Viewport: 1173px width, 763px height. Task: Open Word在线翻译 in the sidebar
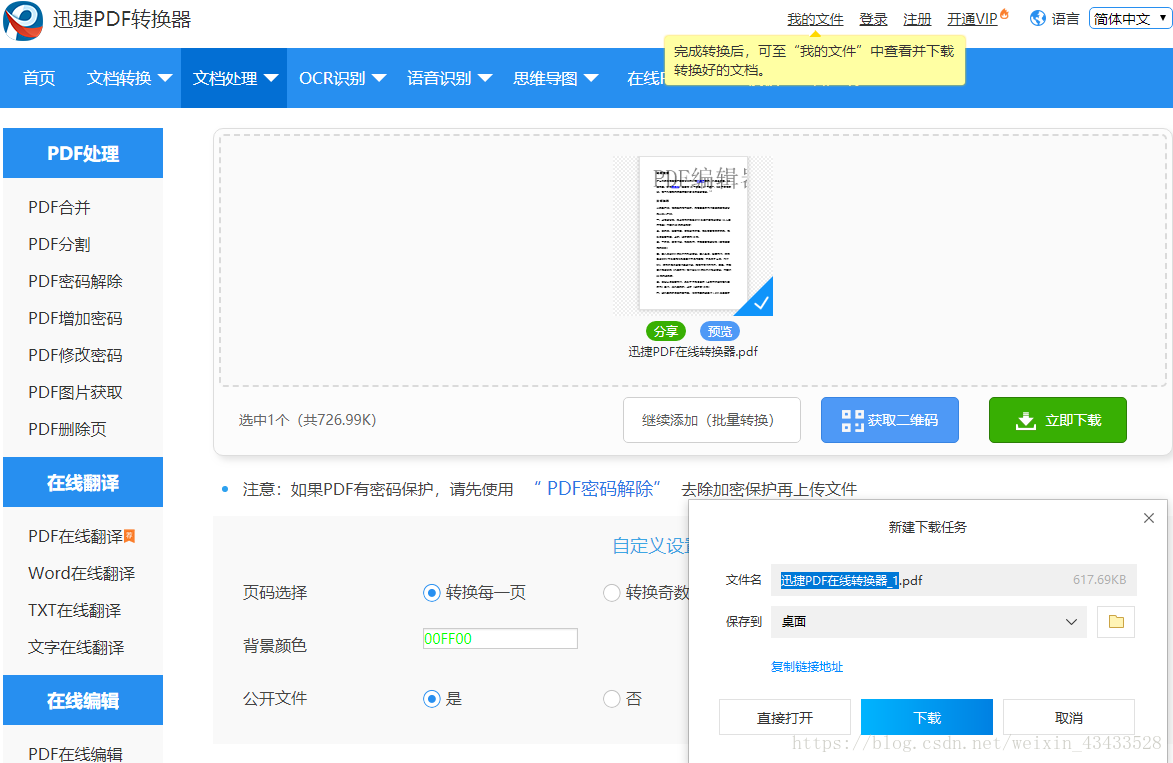82,574
